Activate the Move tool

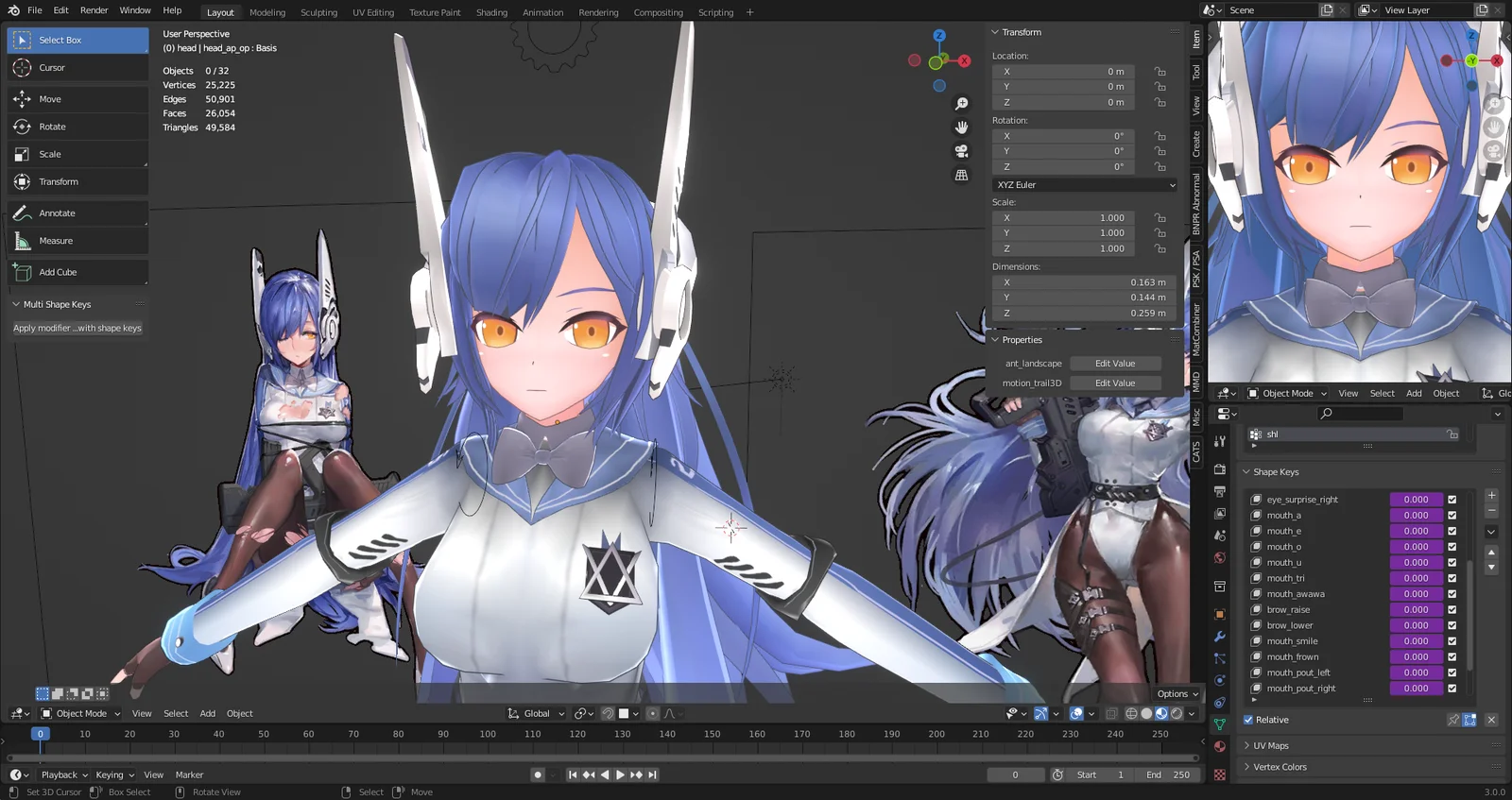tap(77, 99)
